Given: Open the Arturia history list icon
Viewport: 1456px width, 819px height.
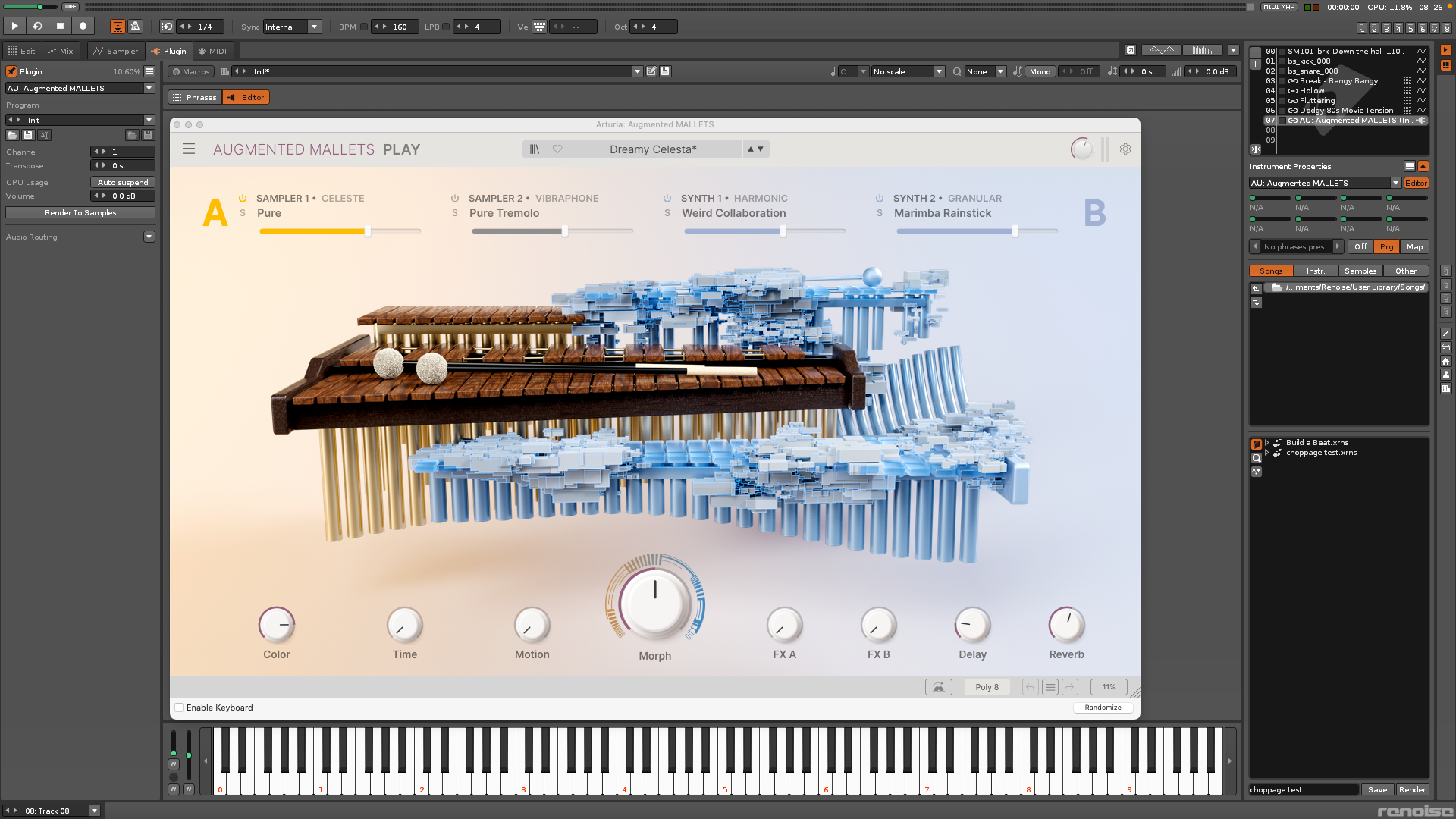Looking at the screenshot, I should coord(1050,687).
